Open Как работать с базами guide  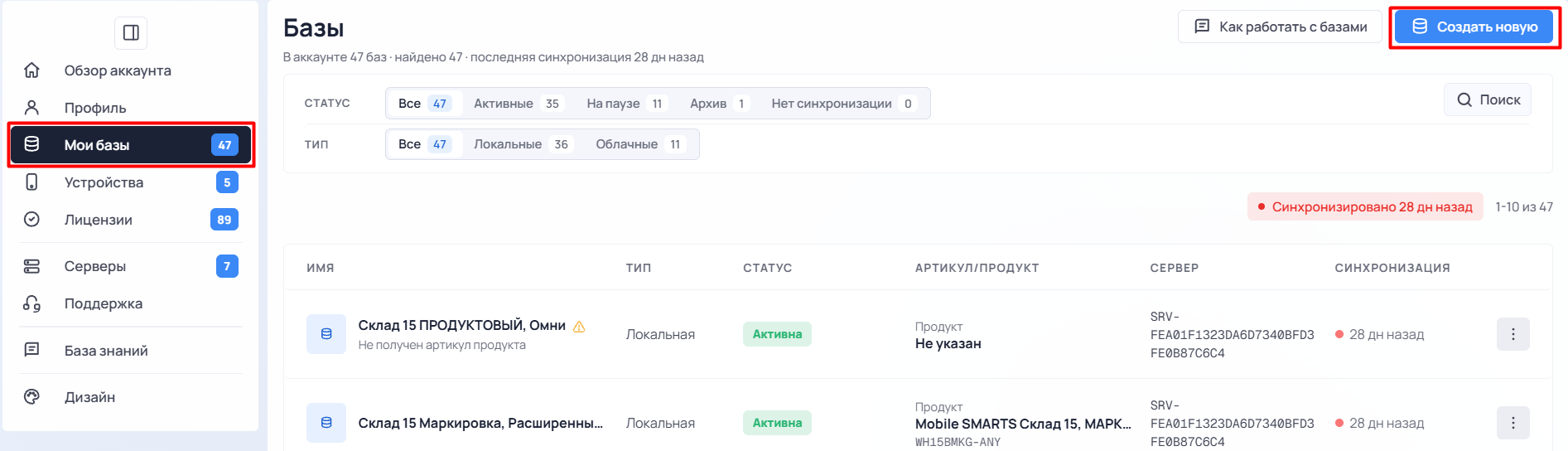(1281, 27)
